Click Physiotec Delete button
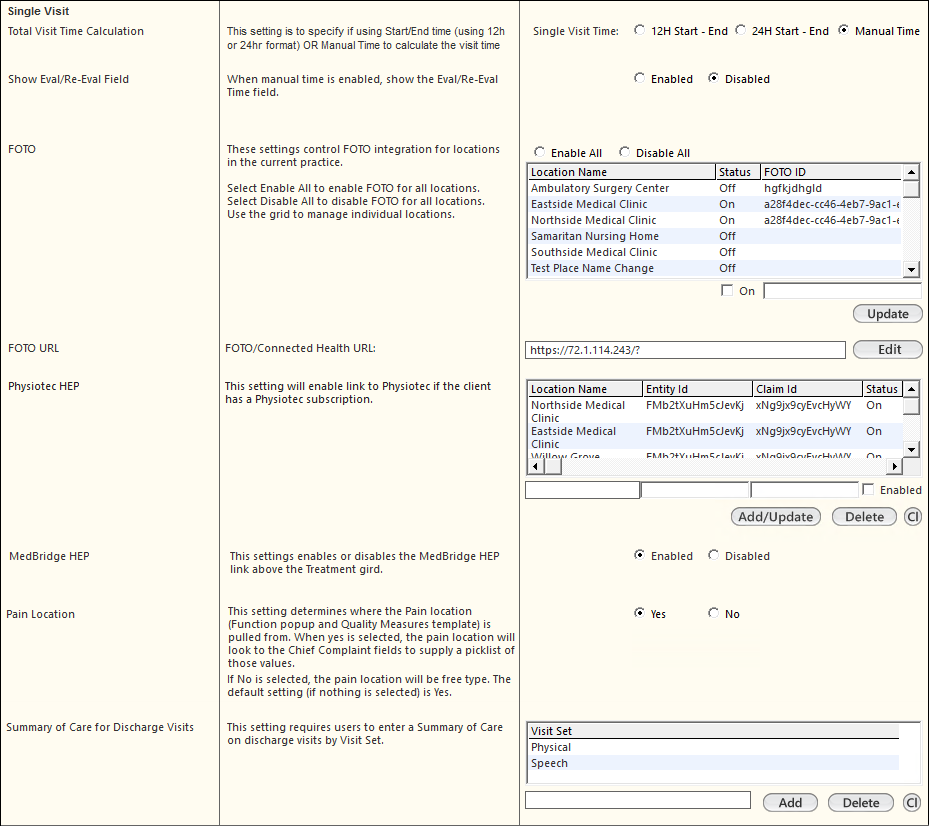Screen dimensions: 929x826 tap(864, 517)
